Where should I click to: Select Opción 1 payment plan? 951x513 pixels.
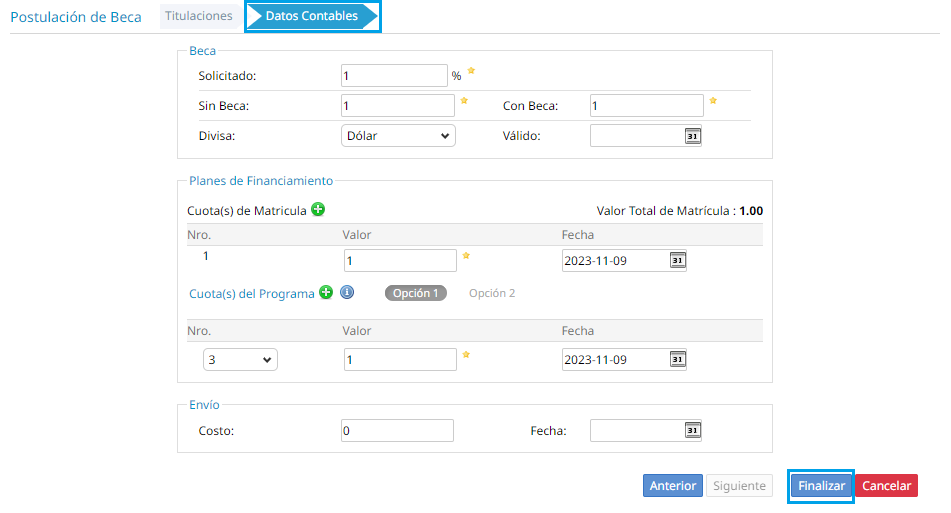click(x=415, y=293)
